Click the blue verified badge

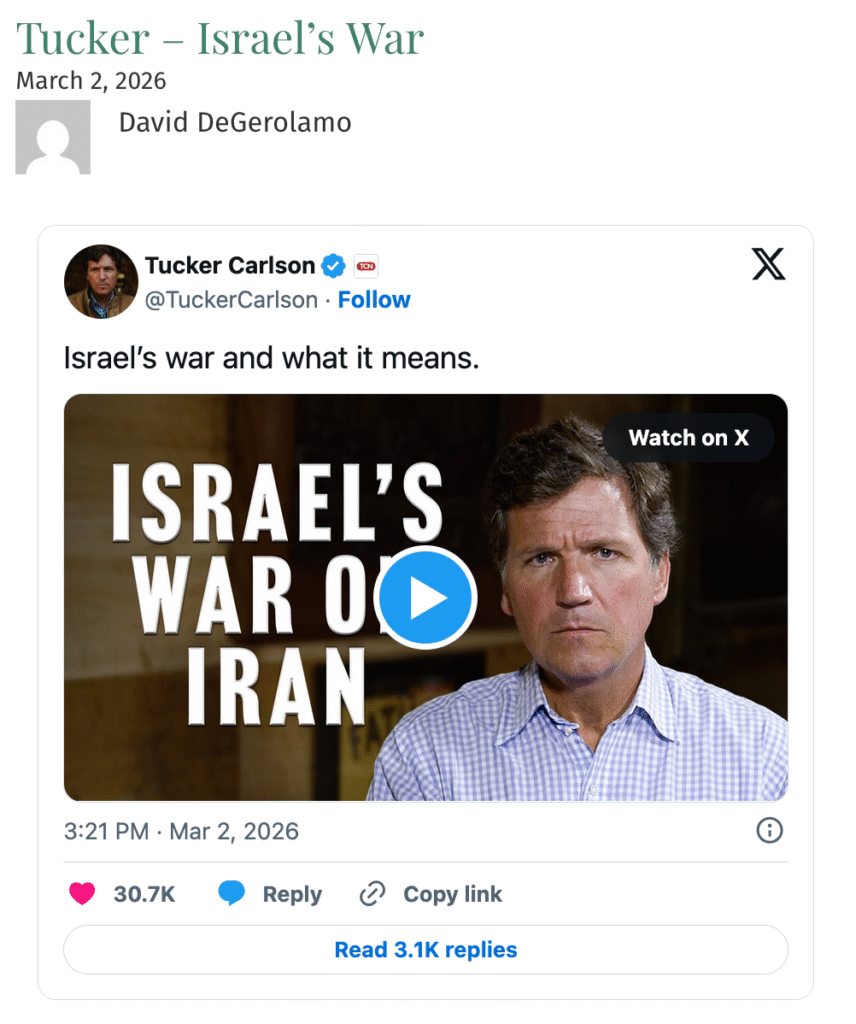[334, 266]
